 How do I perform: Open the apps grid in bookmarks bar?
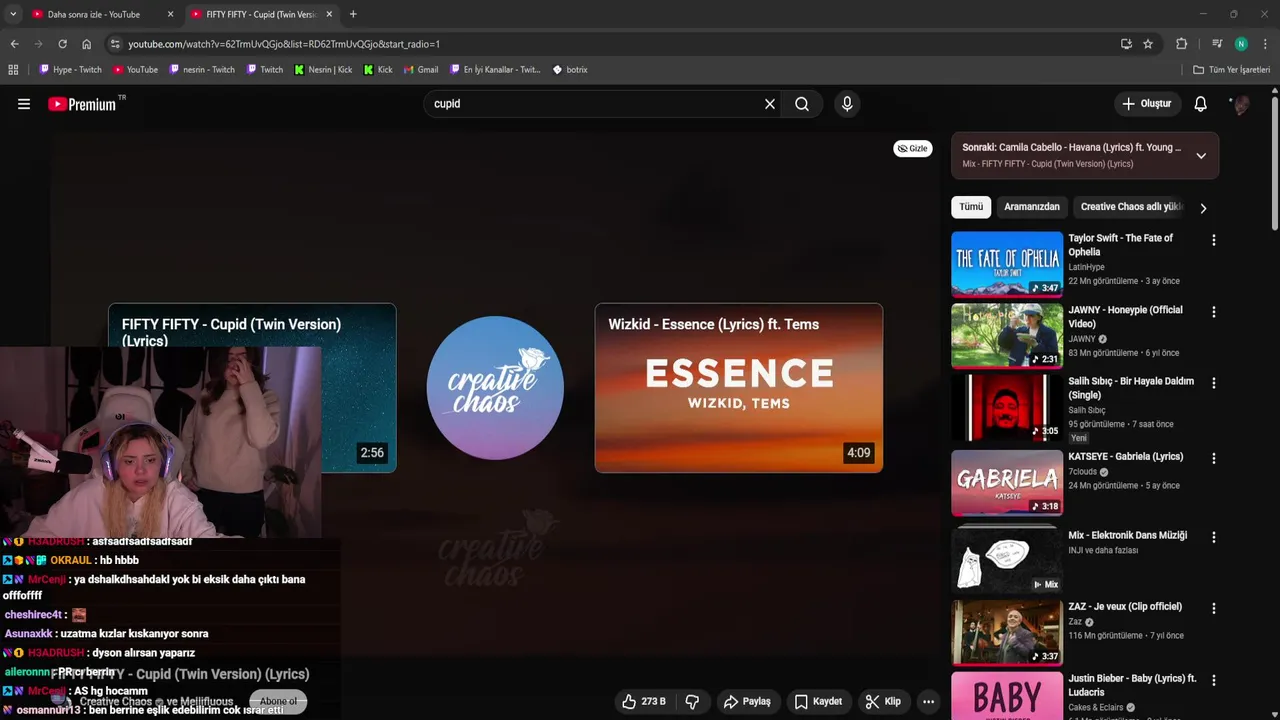[13, 70]
